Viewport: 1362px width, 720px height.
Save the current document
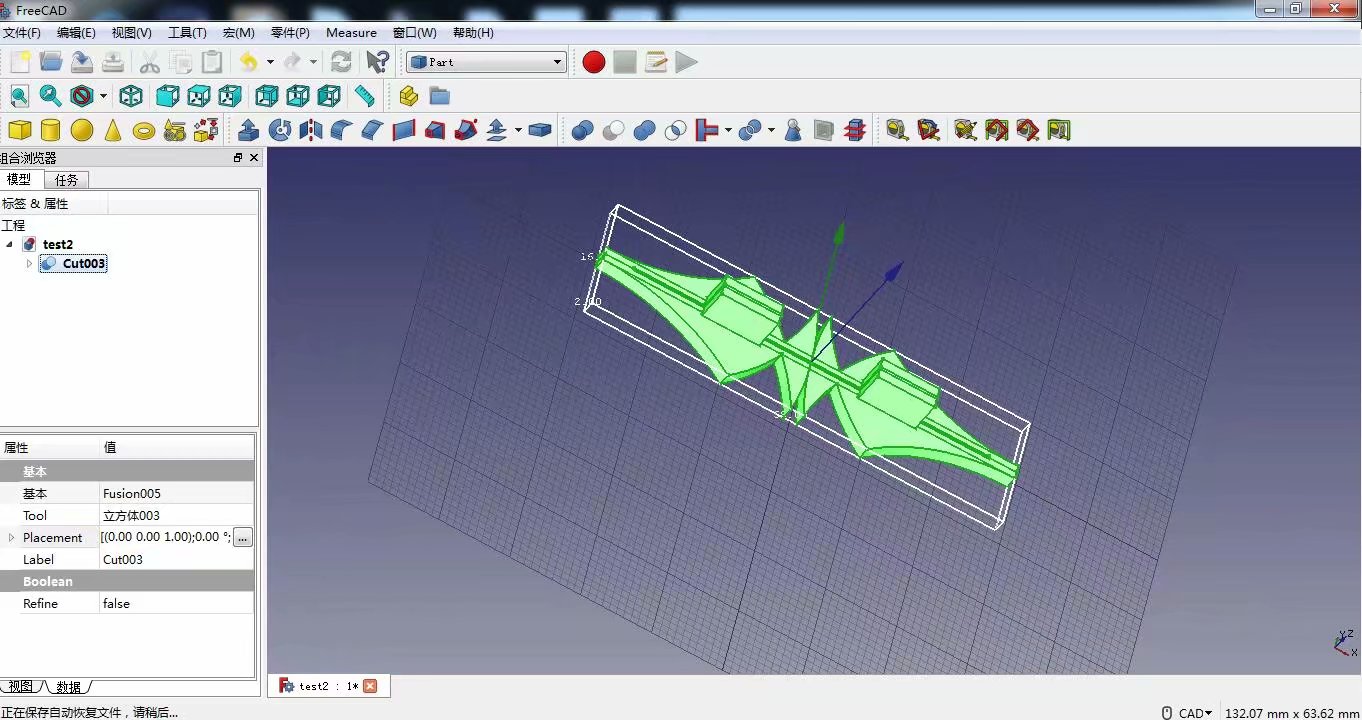coord(82,62)
